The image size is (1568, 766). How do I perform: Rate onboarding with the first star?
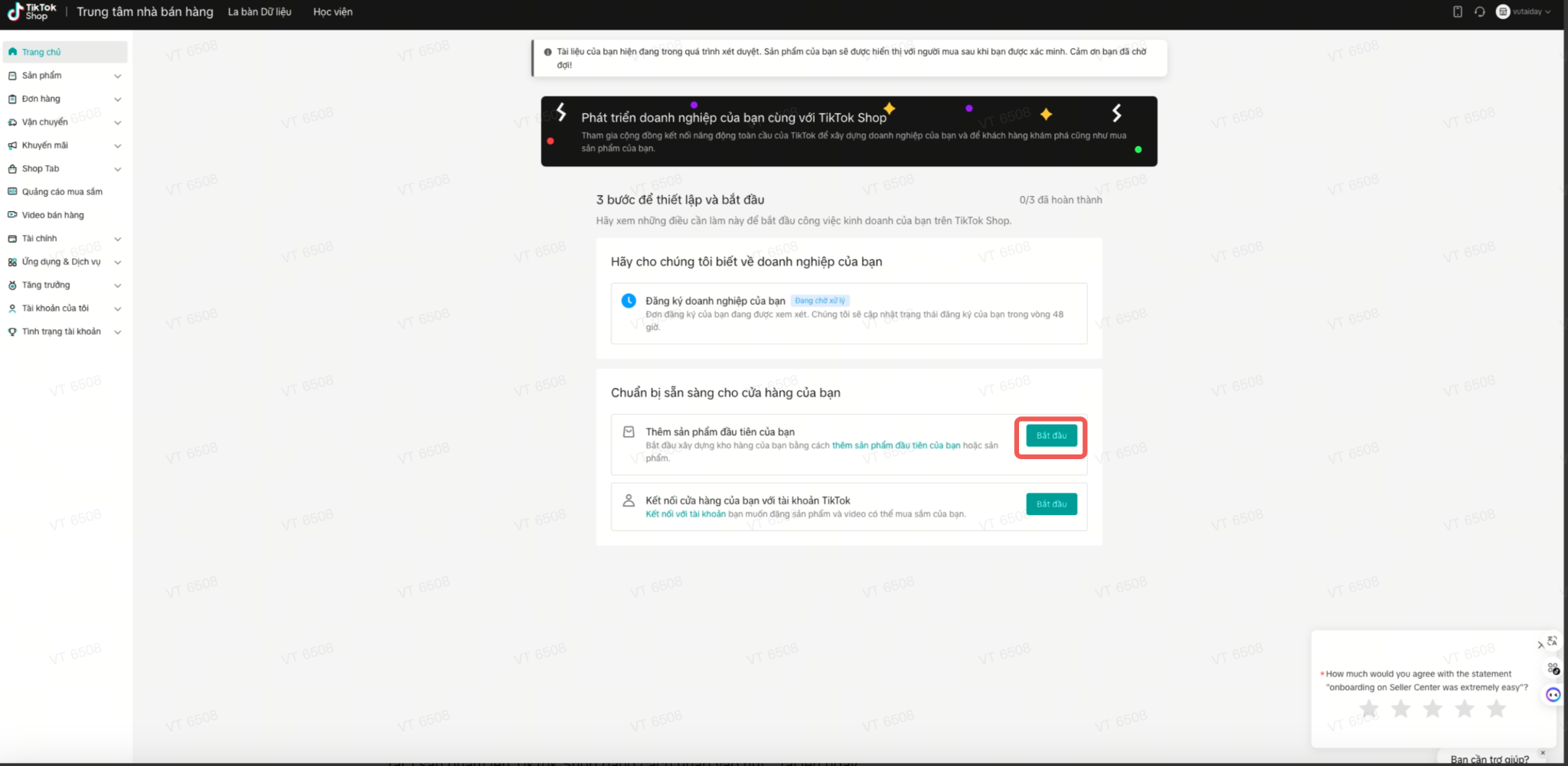click(x=1369, y=709)
